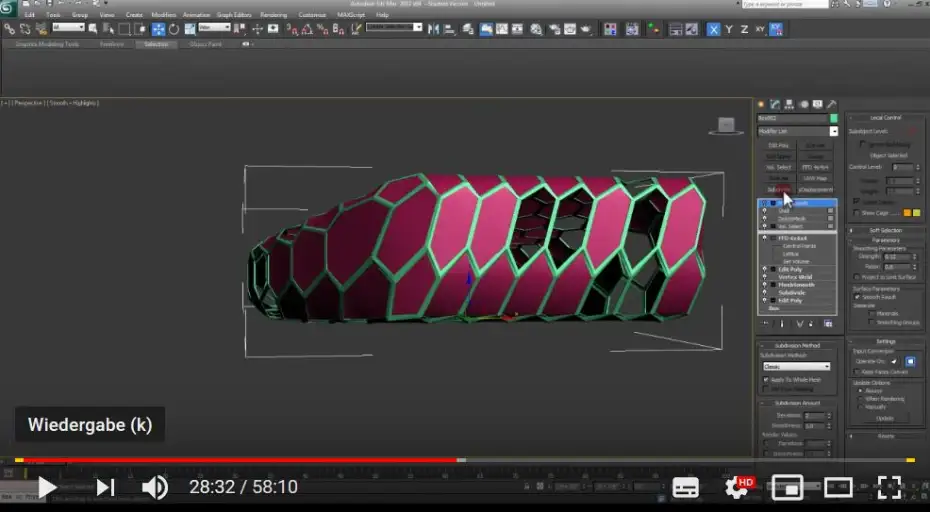Open the Subdivision Method dropdown

tap(796, 367)
